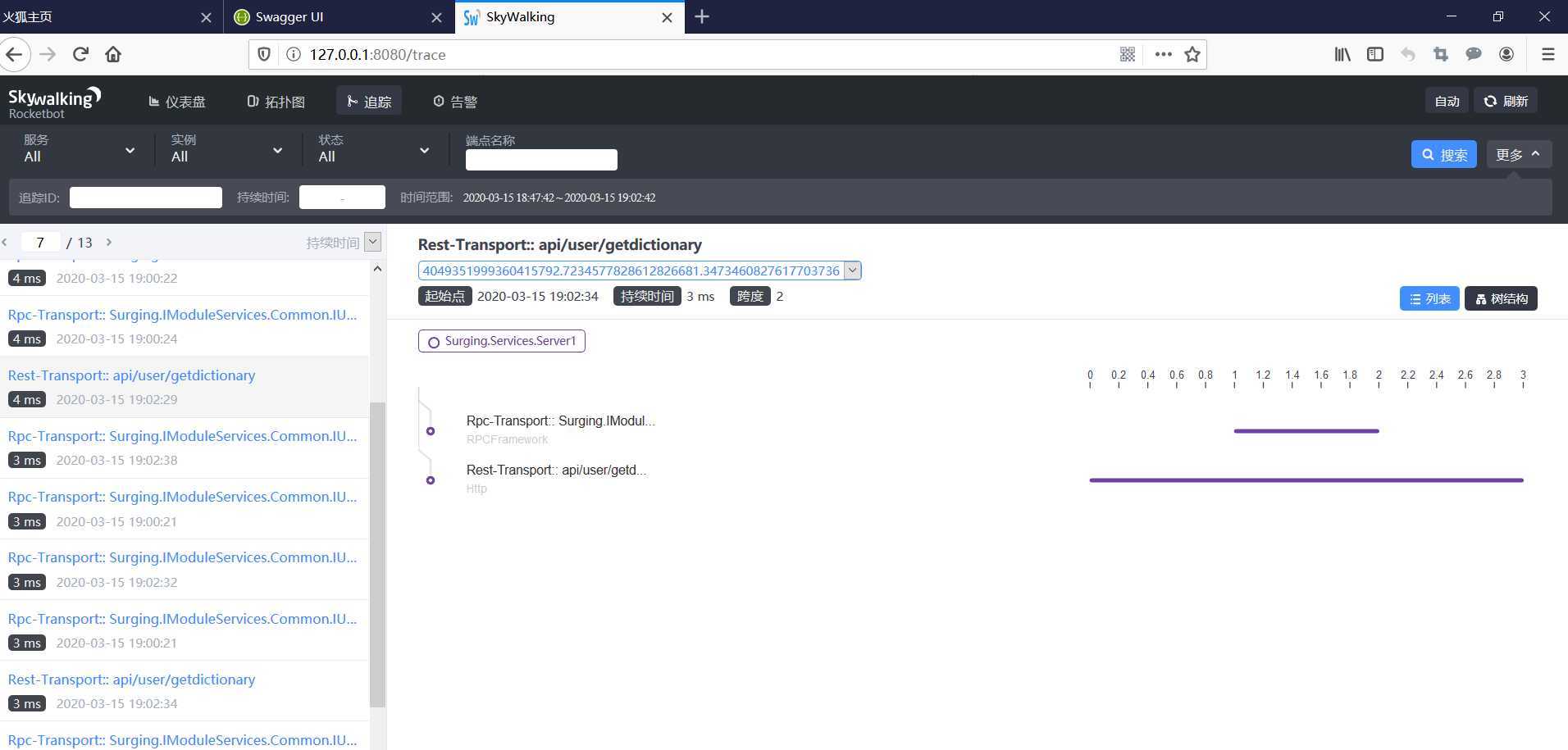Toggle 自动 auto refresh button
Image resolution: width=1568 pixels, height=750 pixels.
pyautogui.click(x=1447, y=101)
